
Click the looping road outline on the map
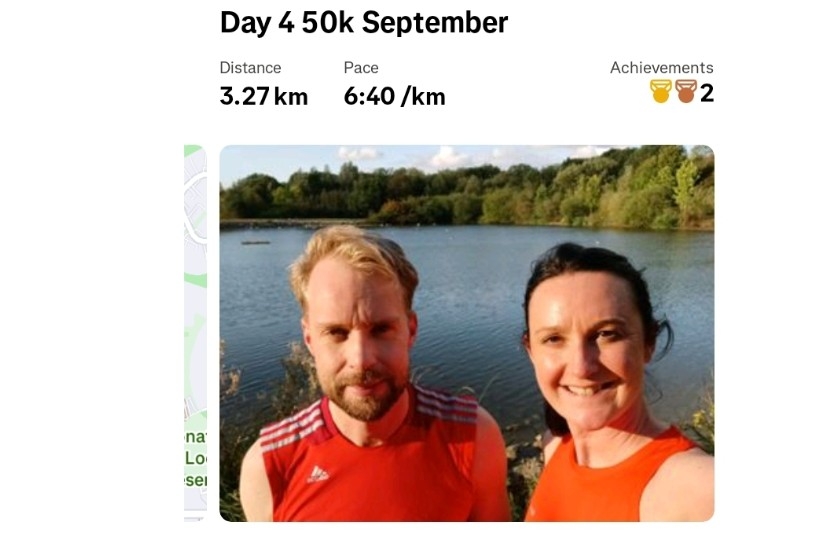point(196,206)
